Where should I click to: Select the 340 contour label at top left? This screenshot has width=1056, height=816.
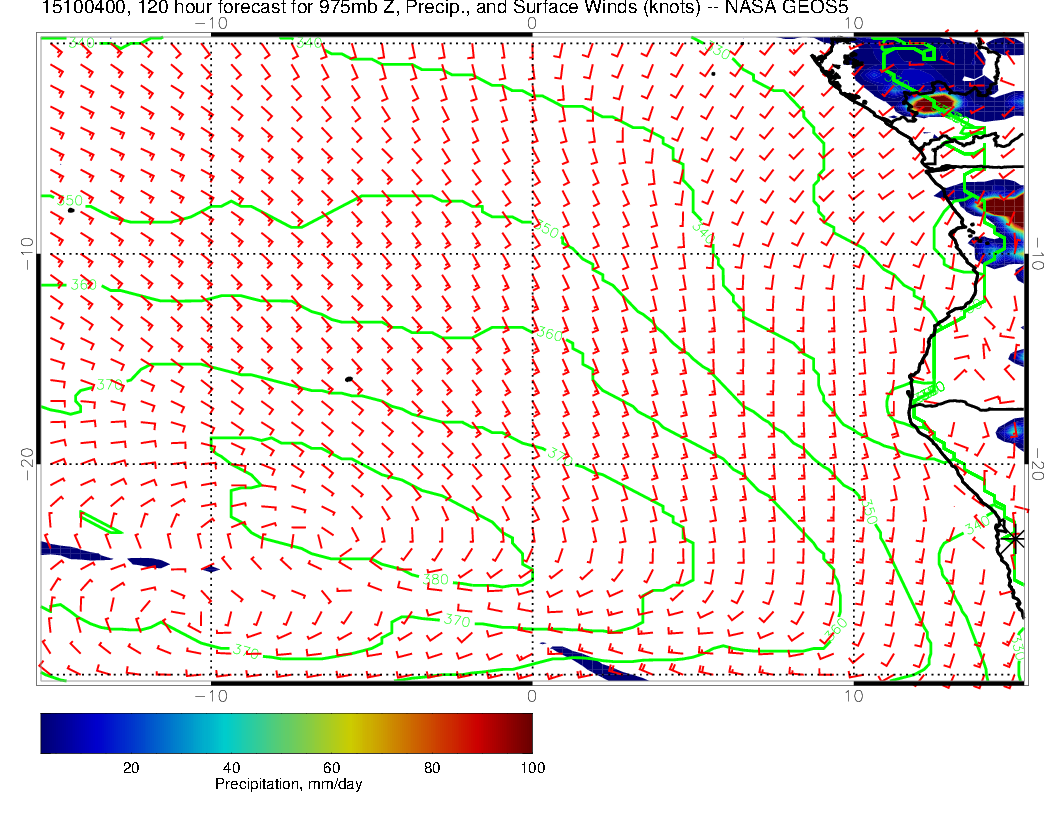click(80, 42)
